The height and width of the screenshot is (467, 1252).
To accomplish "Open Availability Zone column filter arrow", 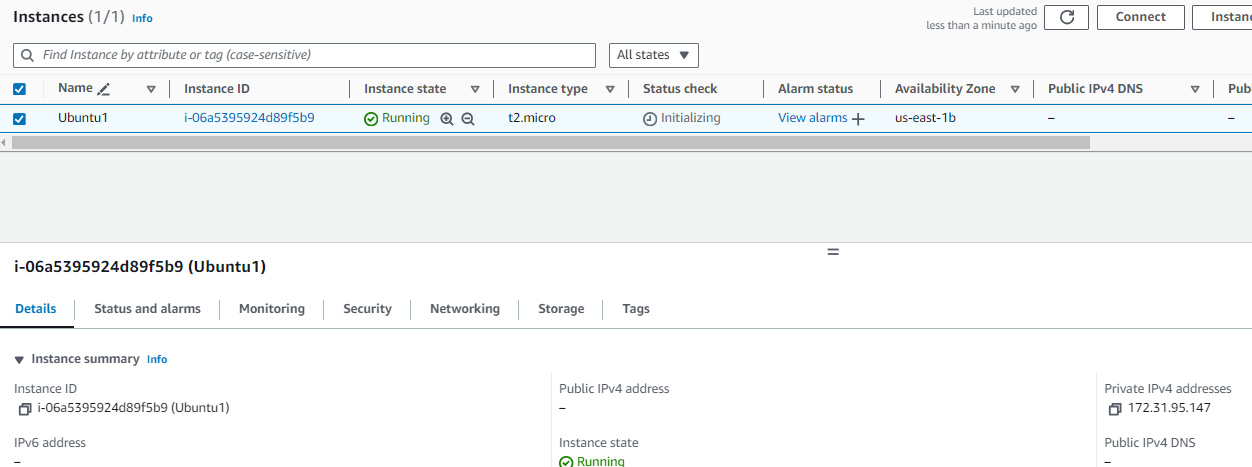I will (1014, 89).
